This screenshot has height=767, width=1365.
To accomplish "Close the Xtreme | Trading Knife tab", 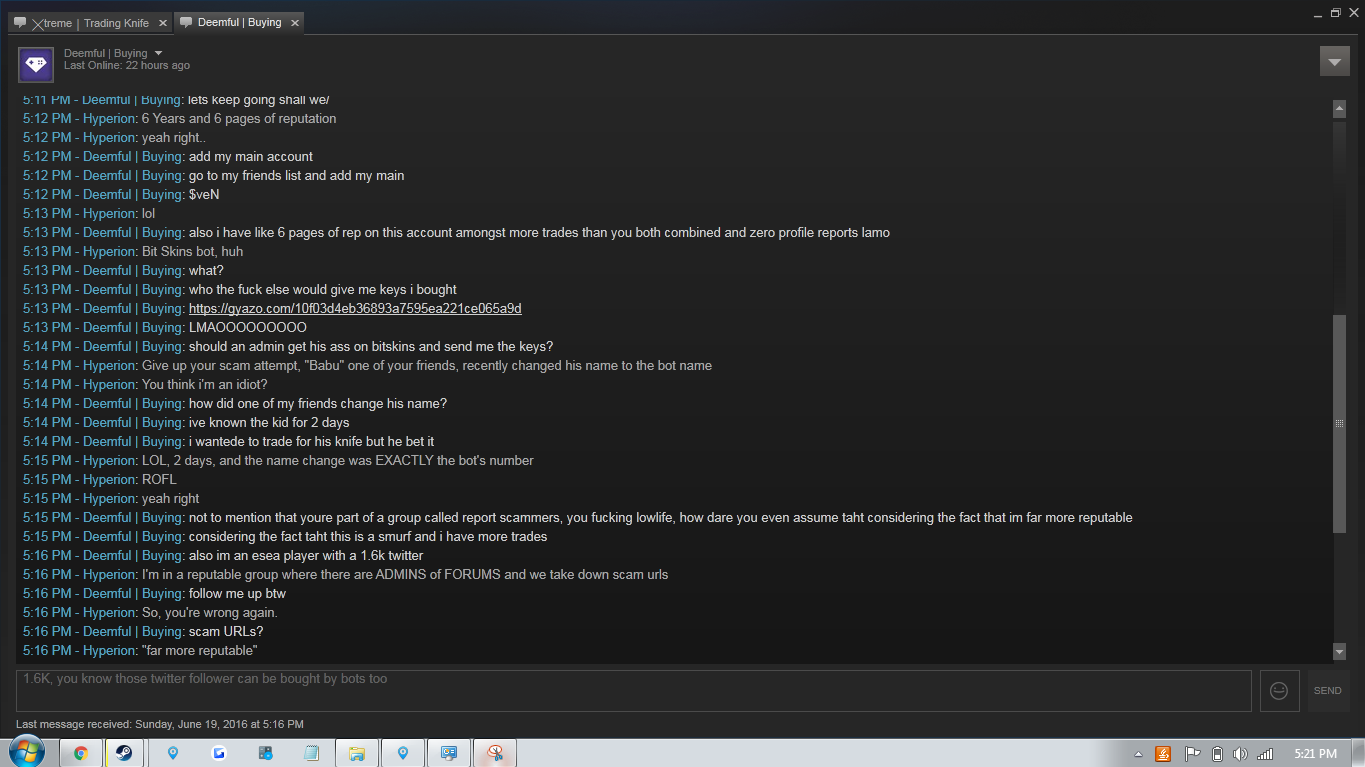I will coord(161,23).
